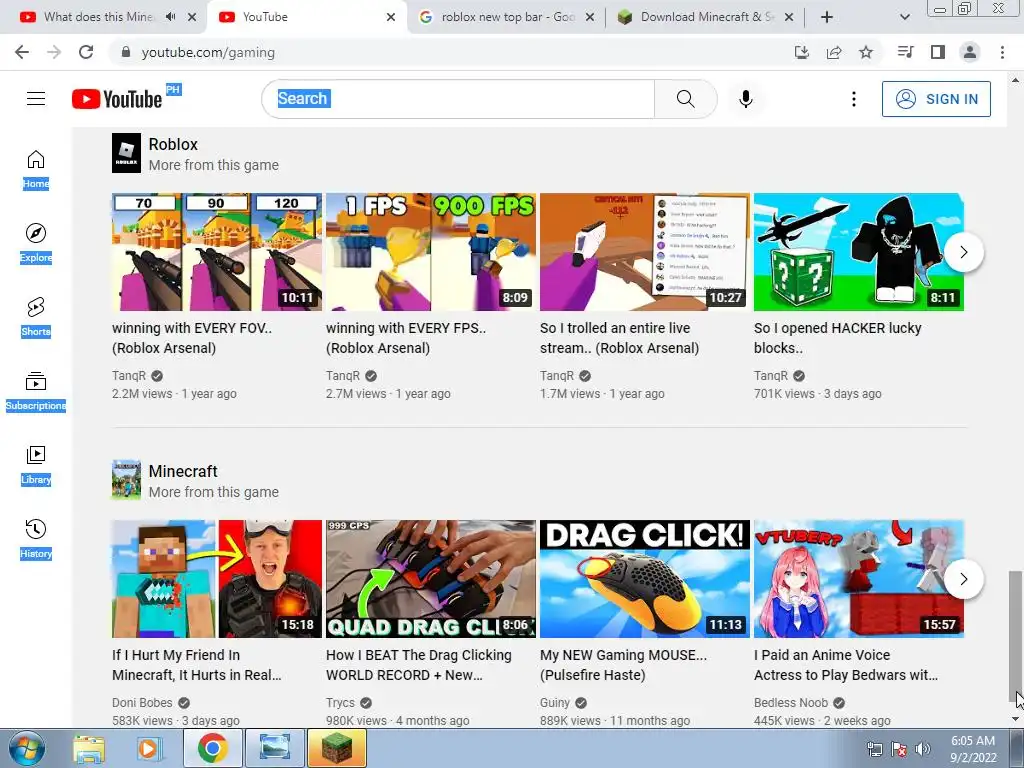Bookmark this page with the star icon
This screenshot has height=768, width=1024.
(x=866, y=52)
